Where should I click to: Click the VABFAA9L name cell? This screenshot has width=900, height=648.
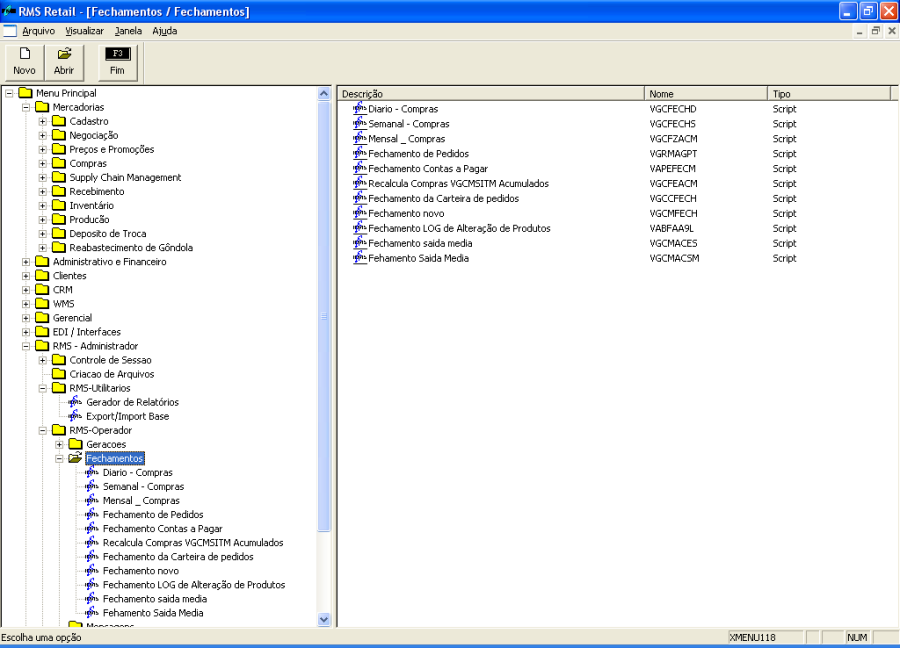(672, 228)
